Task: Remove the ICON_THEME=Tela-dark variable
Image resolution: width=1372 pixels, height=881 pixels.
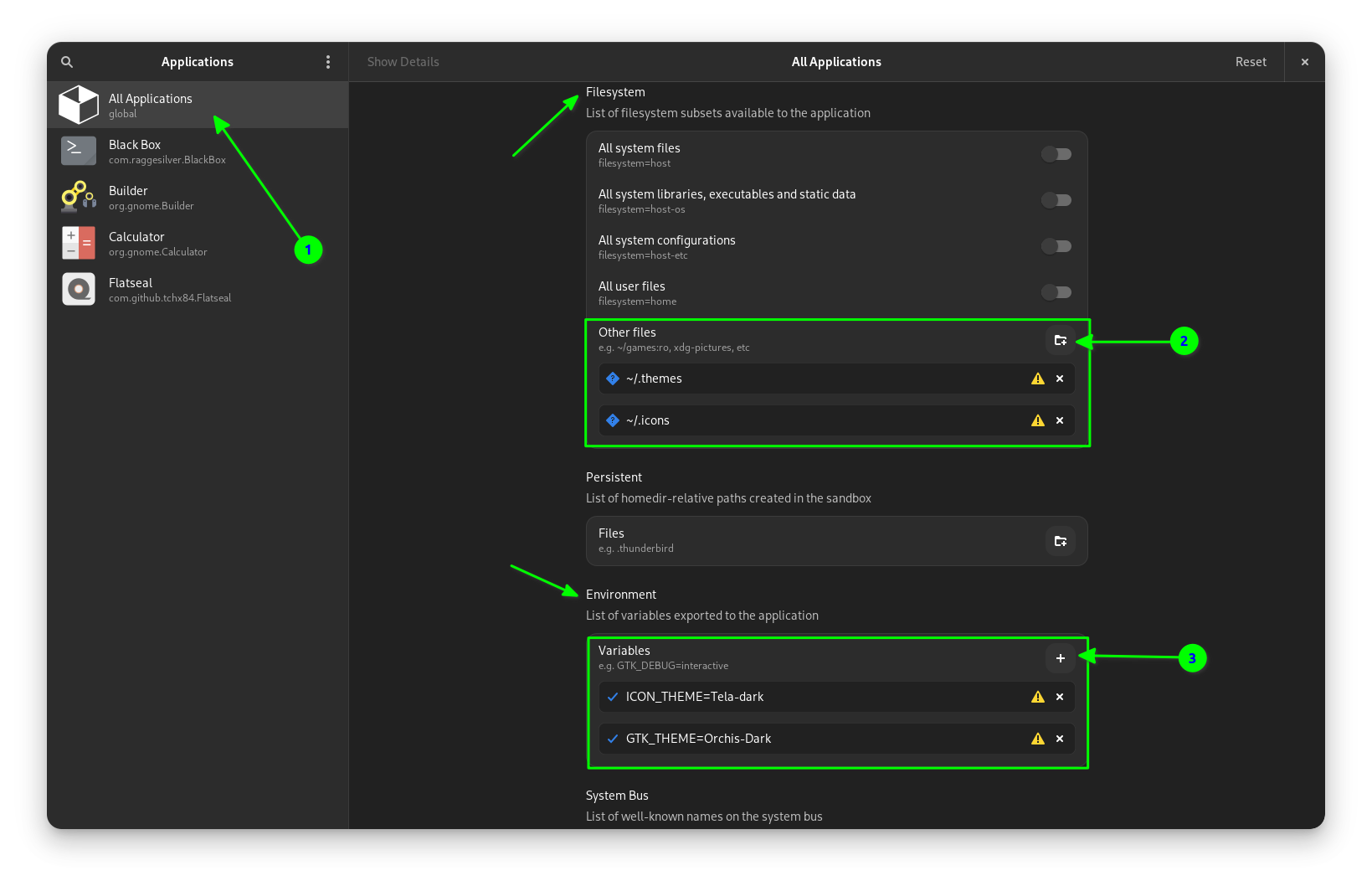Action: (x=1060, y=697)
